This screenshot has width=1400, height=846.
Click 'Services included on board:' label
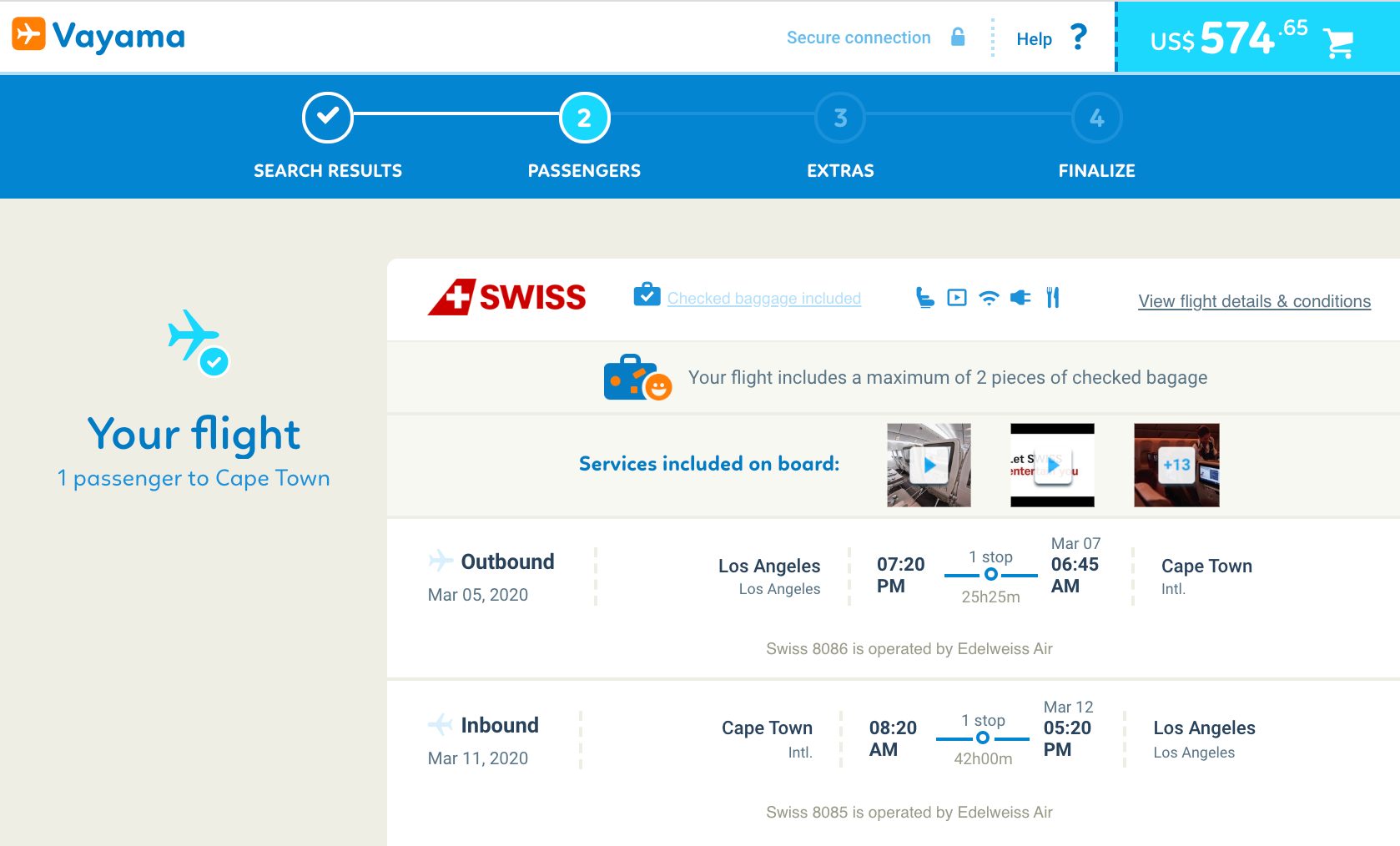[x=709, y=464]
